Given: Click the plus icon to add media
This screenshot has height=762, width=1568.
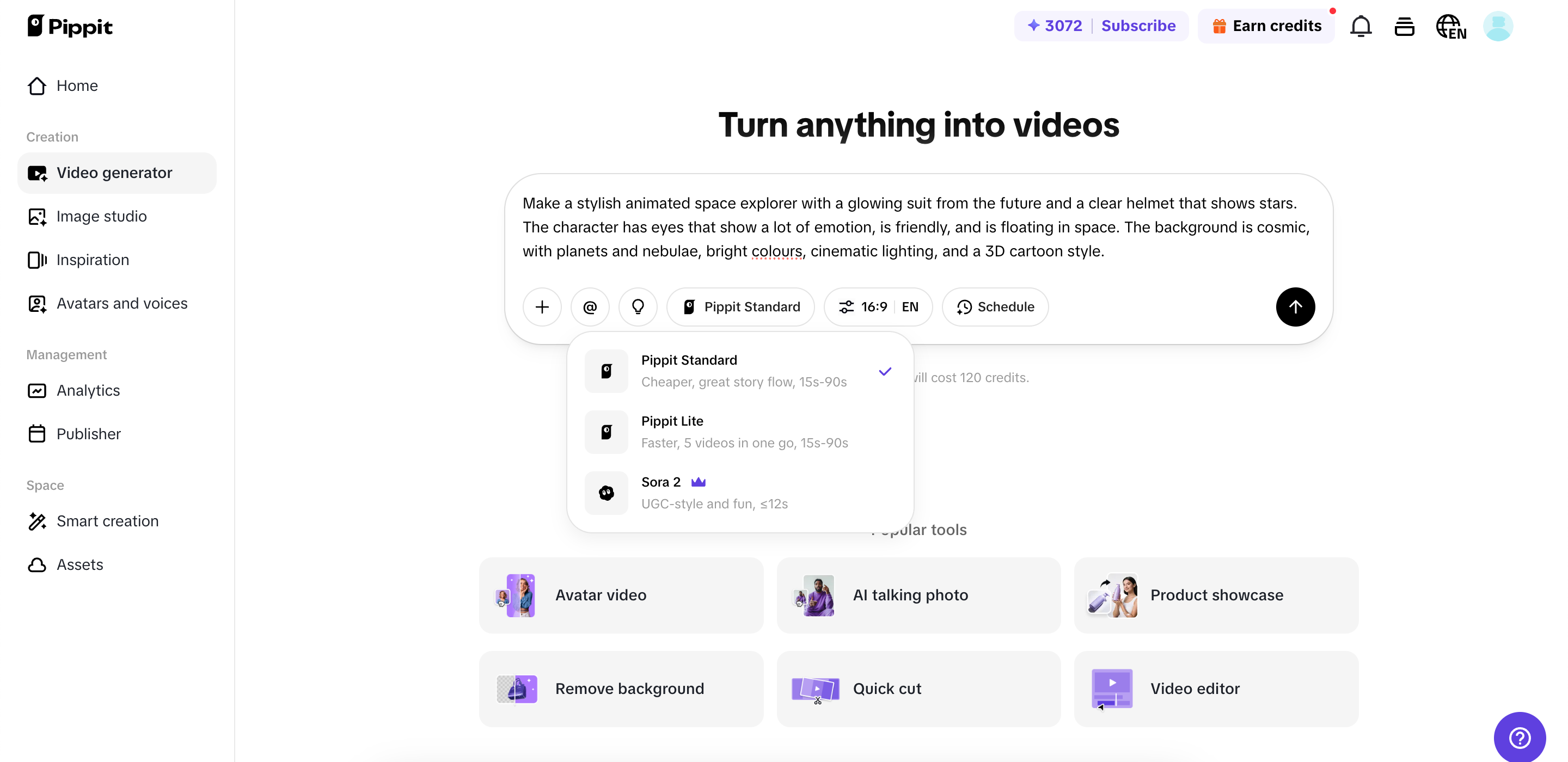Looking at the screenshot, I should 541,307.
